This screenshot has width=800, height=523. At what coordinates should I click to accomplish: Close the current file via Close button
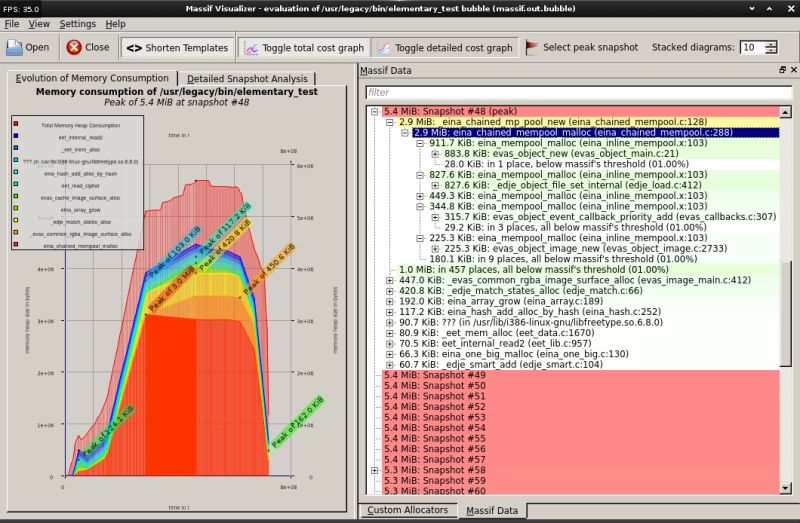point(88,47)
